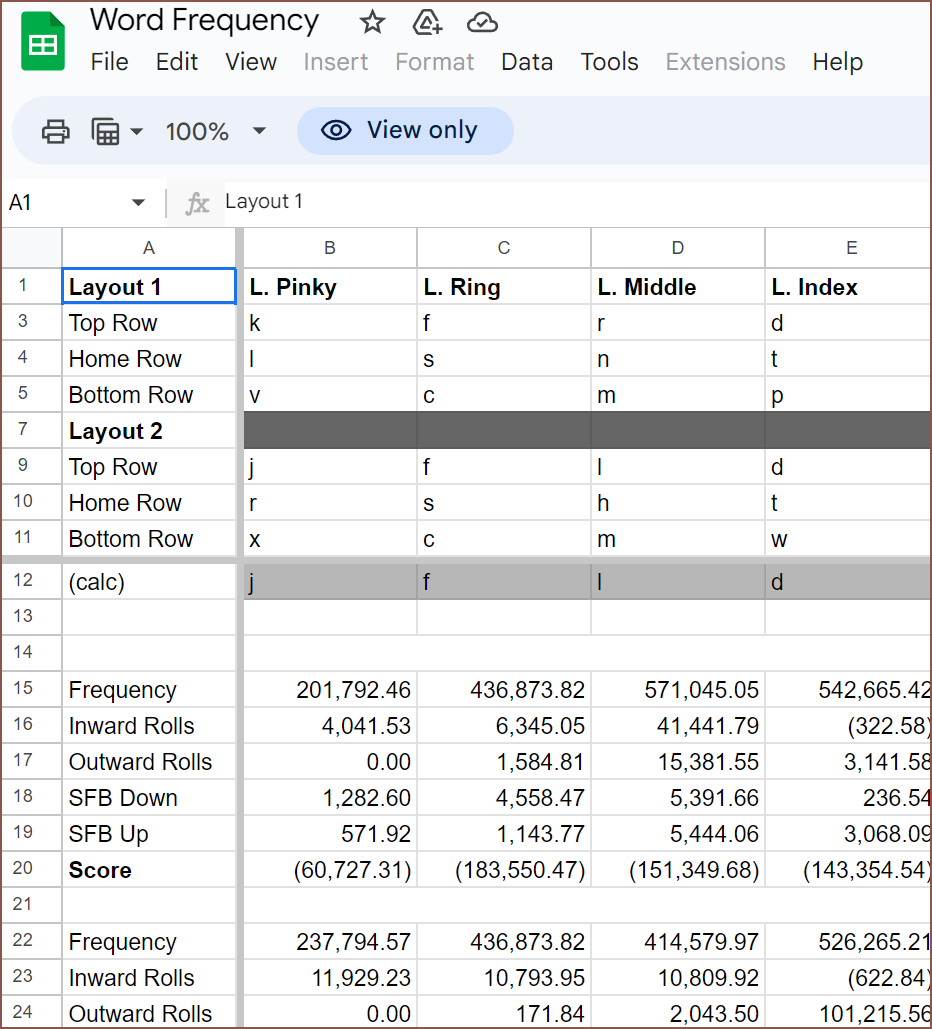
Task: Select the bold Score cell
Action: 150,870
